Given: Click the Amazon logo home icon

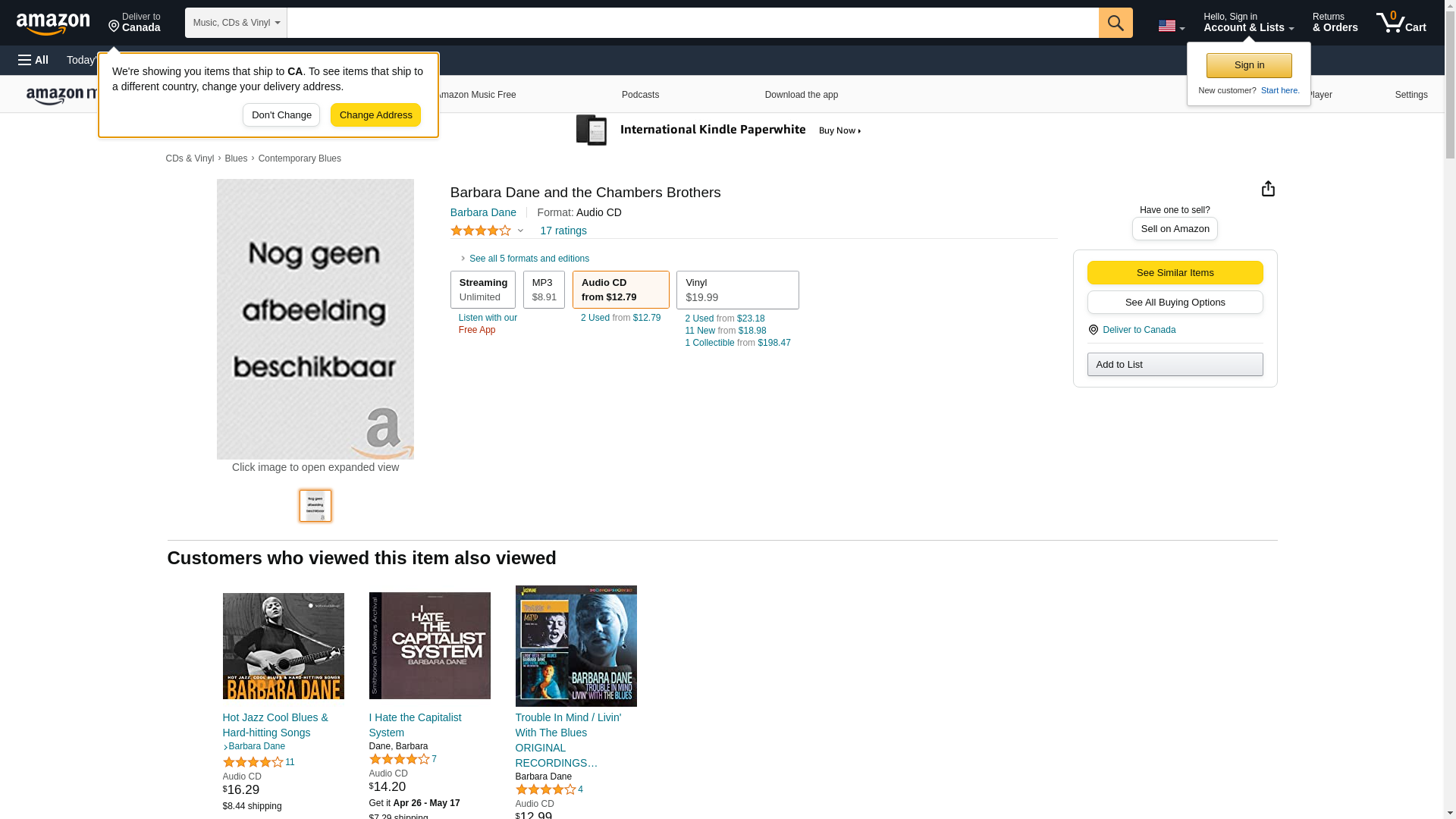Looking at the screenshot, I should pos(53,24).
